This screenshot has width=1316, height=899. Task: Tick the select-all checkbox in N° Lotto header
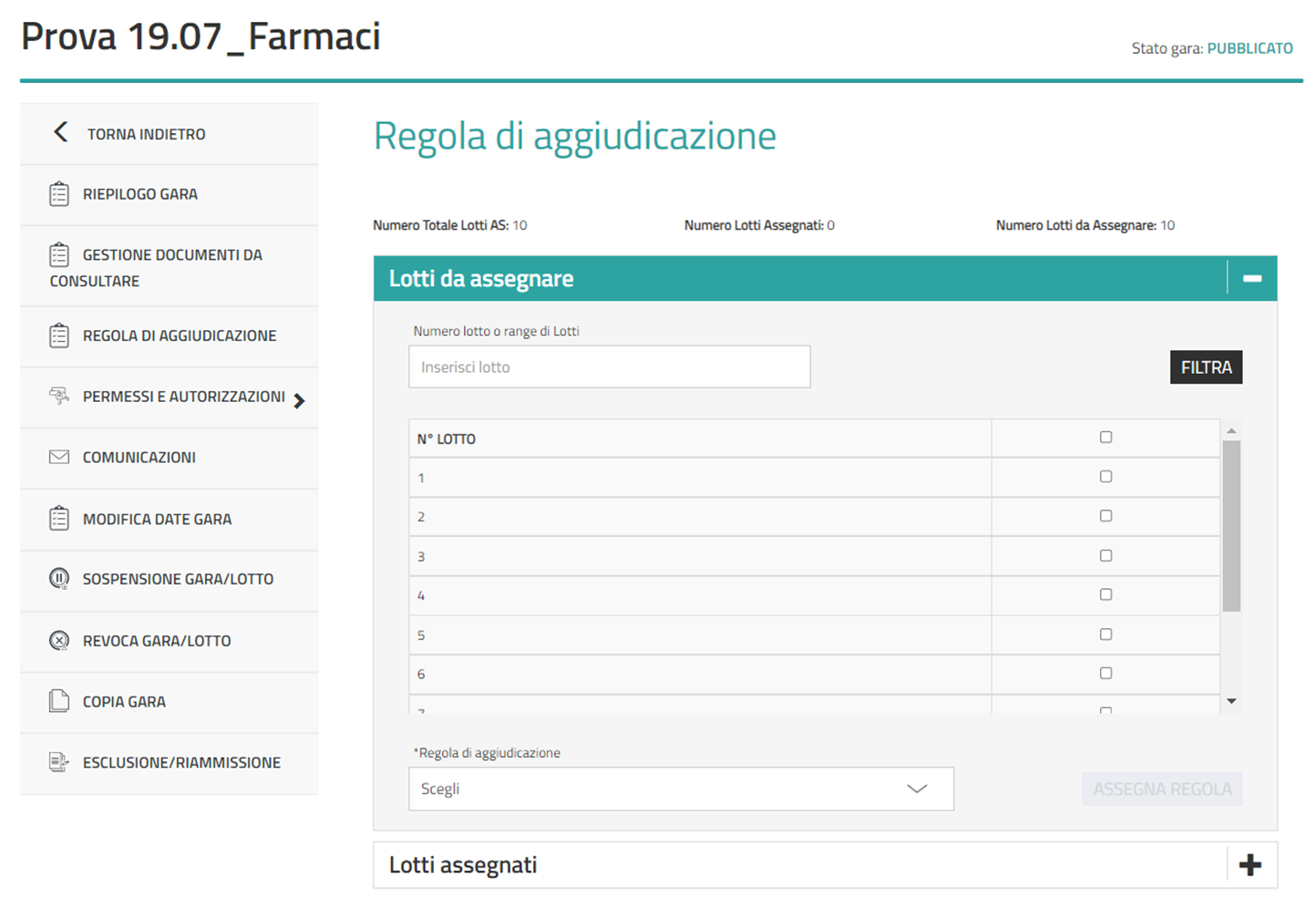[x=1105, y=438]
